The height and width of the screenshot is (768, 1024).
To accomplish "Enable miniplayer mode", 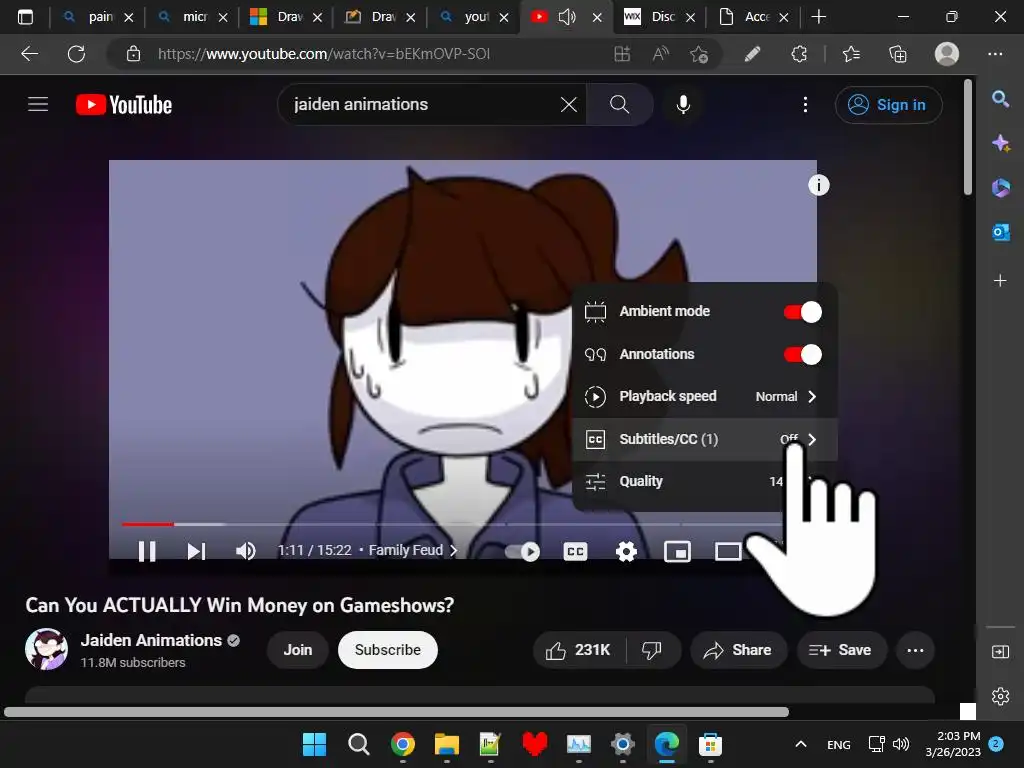I will point(677,552).
